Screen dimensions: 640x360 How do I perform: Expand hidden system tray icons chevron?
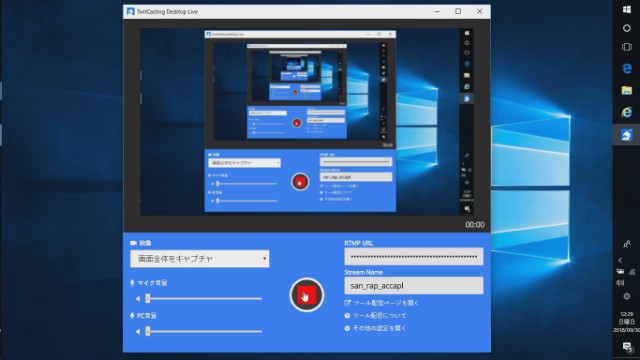tap(620, 260)
